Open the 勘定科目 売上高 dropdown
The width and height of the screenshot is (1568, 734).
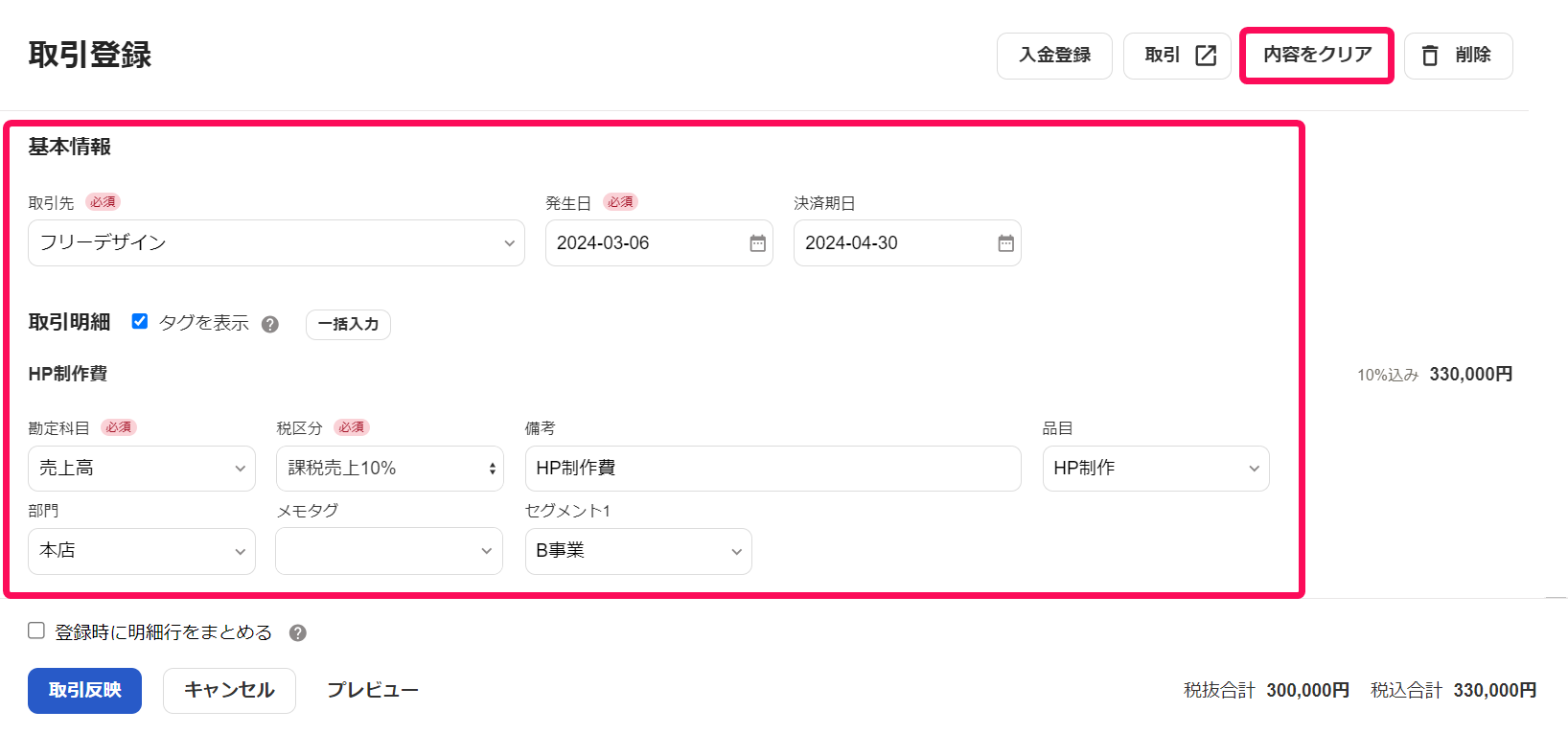(x=142, y=469)
